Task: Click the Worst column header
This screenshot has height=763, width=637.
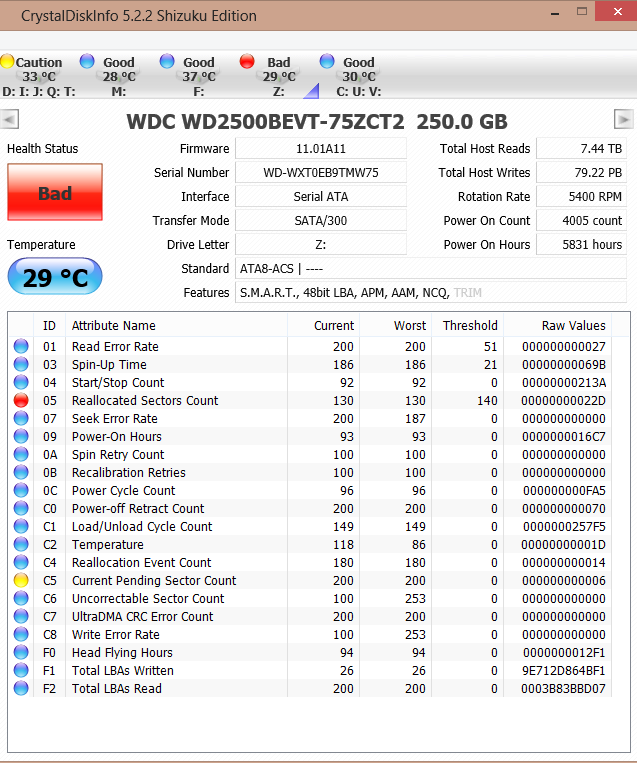Action: [x=395, y=325]
